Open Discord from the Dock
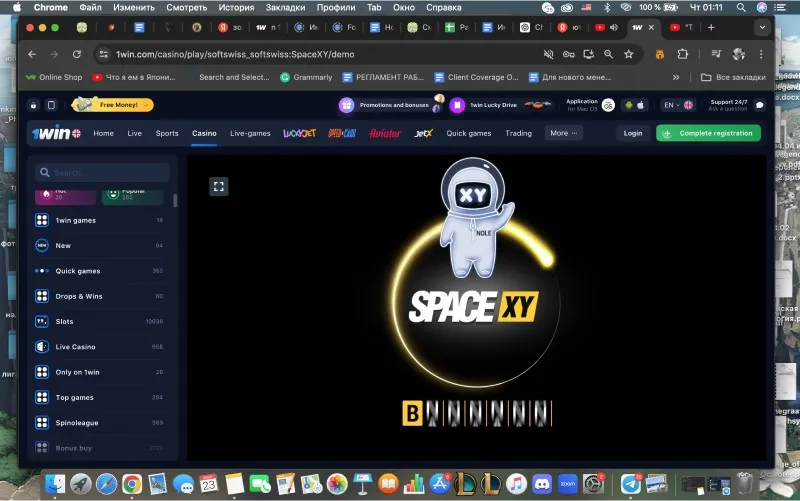 [x=542, y=484]
